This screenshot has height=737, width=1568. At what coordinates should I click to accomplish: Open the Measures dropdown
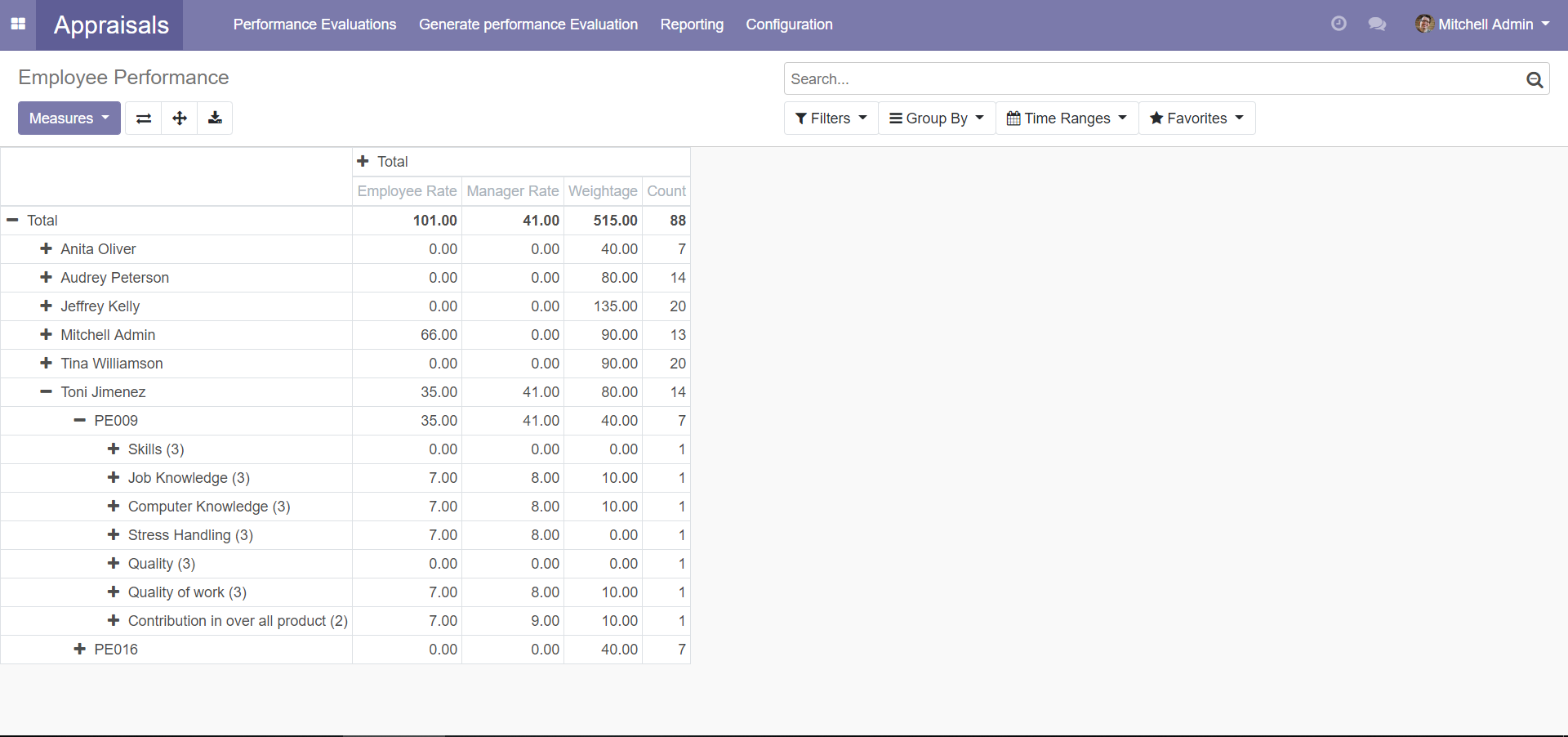[69, 118]
